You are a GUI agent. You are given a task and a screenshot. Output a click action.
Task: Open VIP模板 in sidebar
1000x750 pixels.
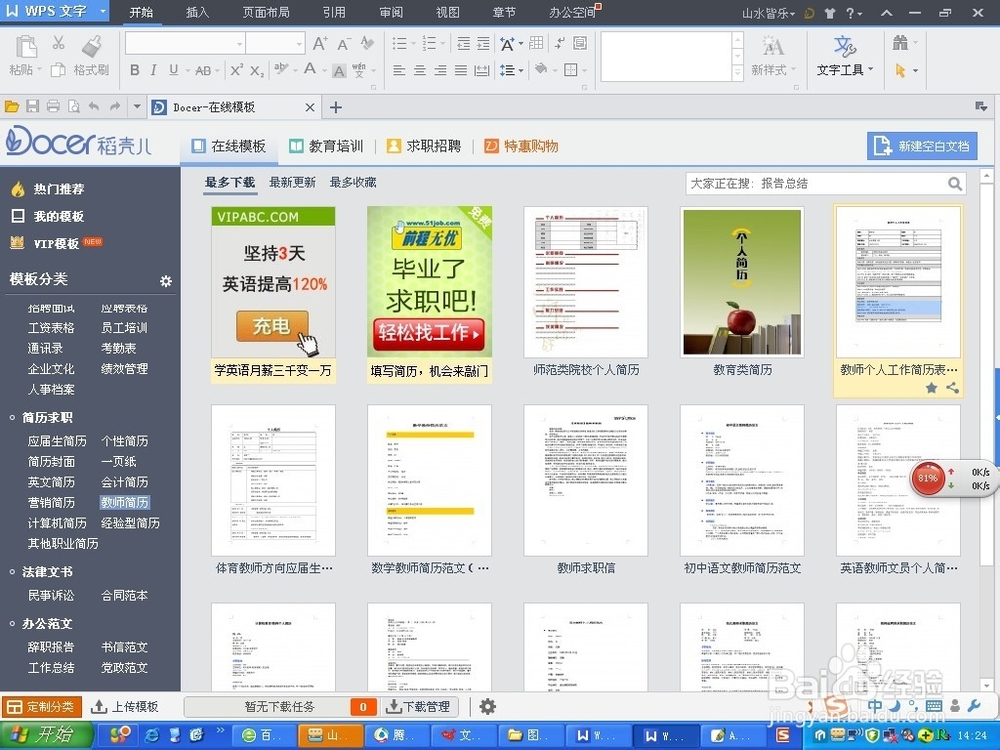[56, 243]
